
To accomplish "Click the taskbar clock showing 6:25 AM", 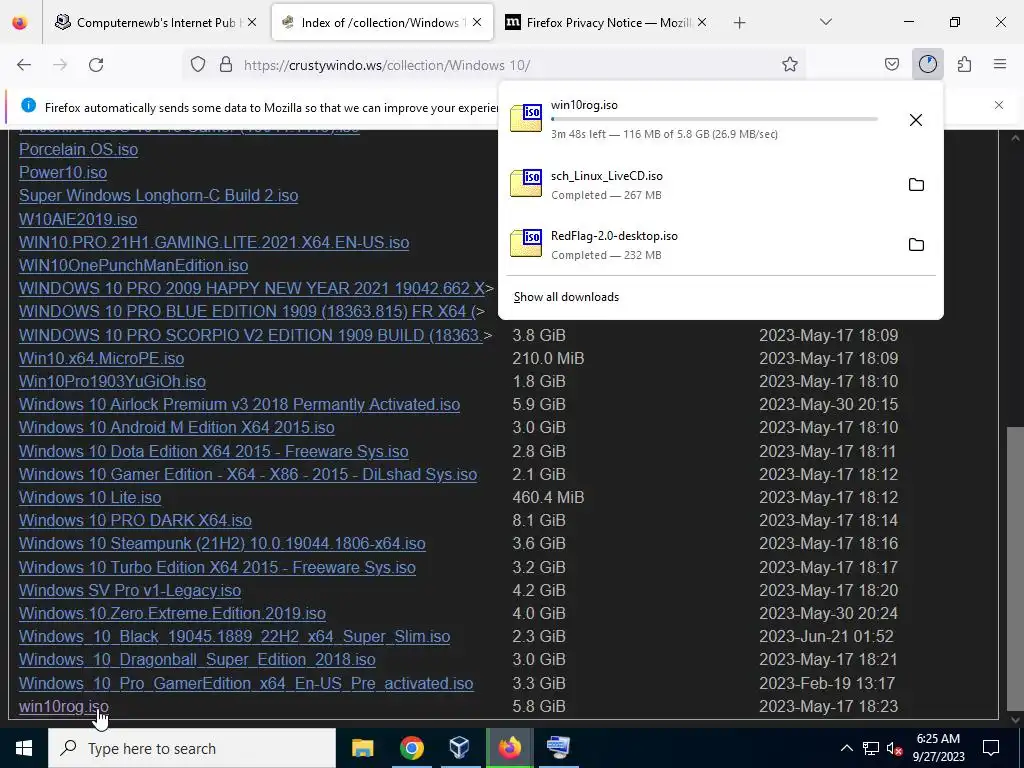I will [x=938, y=748].
